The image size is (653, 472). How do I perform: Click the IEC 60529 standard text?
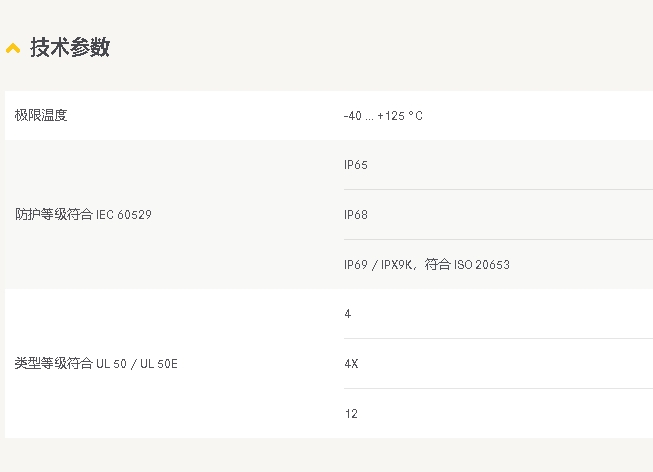pyautogui.click(x=124, y=215)
